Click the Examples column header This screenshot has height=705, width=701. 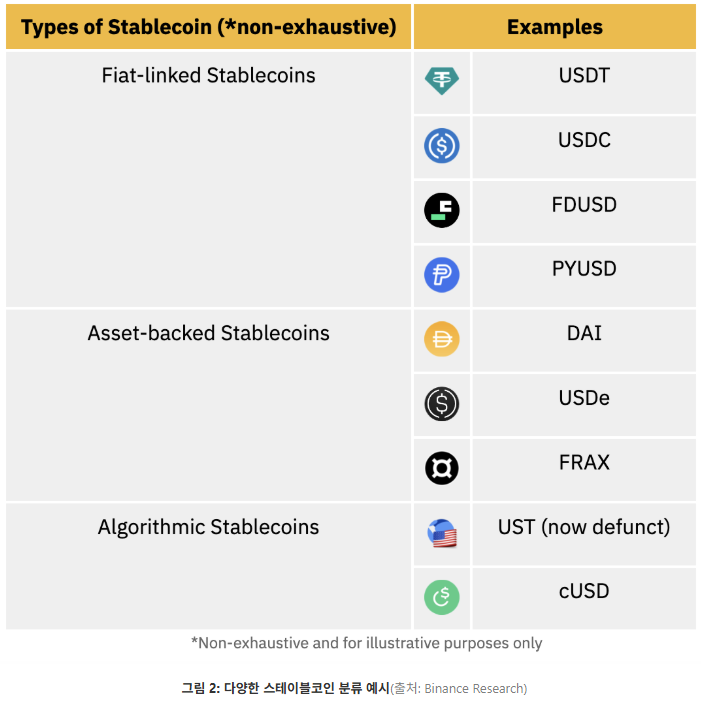click(x=555, y=27)
